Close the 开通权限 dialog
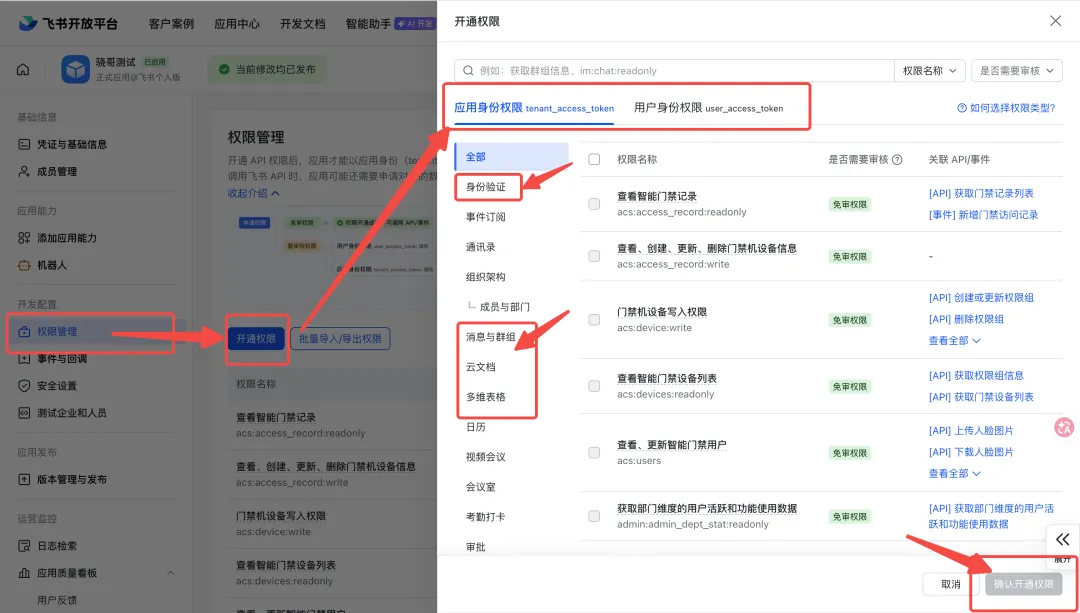 point(1055,21)
